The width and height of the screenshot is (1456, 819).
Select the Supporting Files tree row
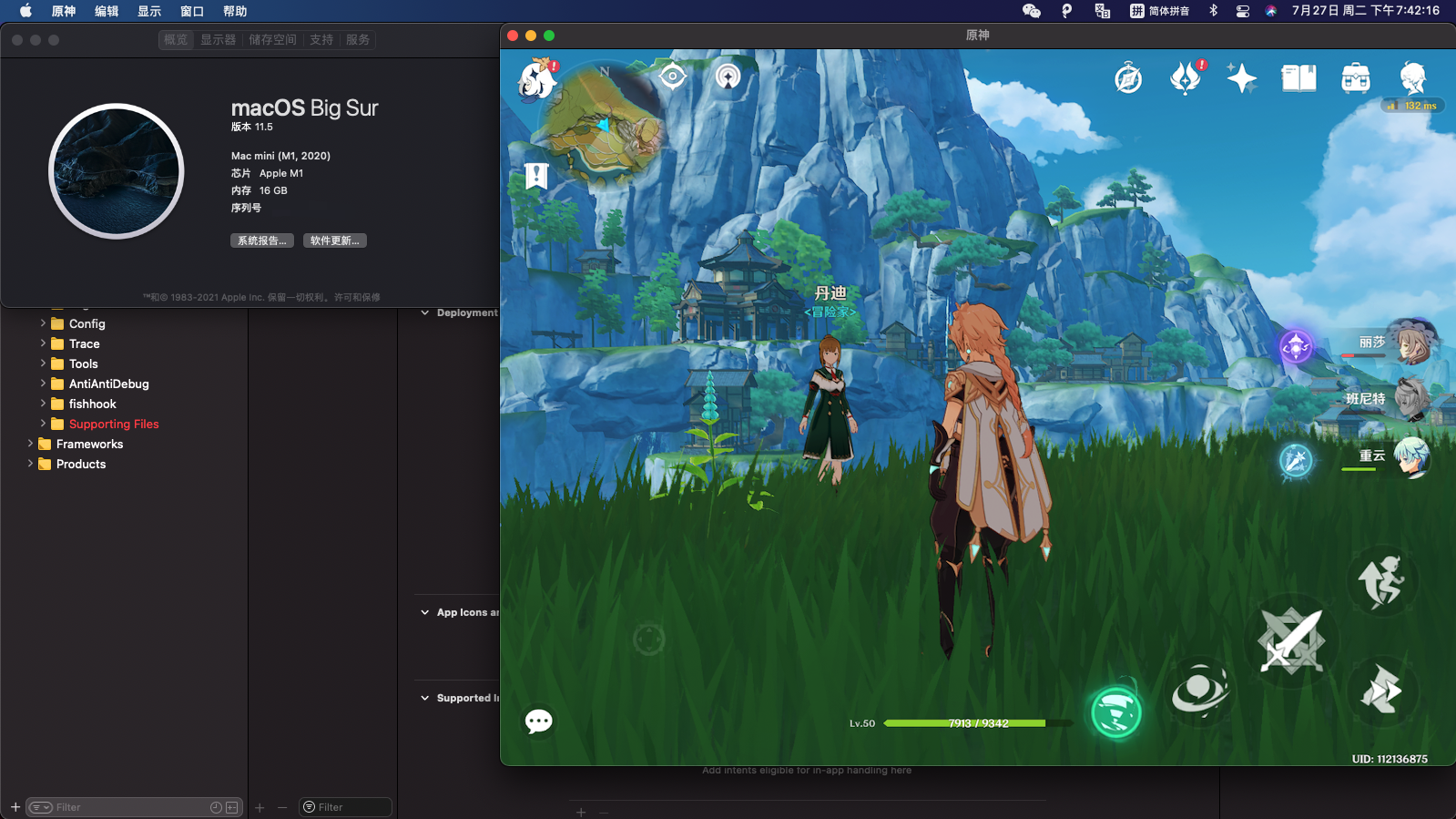point(124,424)
